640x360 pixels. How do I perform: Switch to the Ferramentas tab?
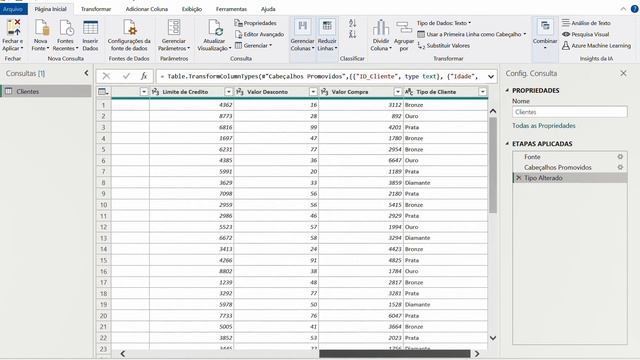tap(231, 9)
